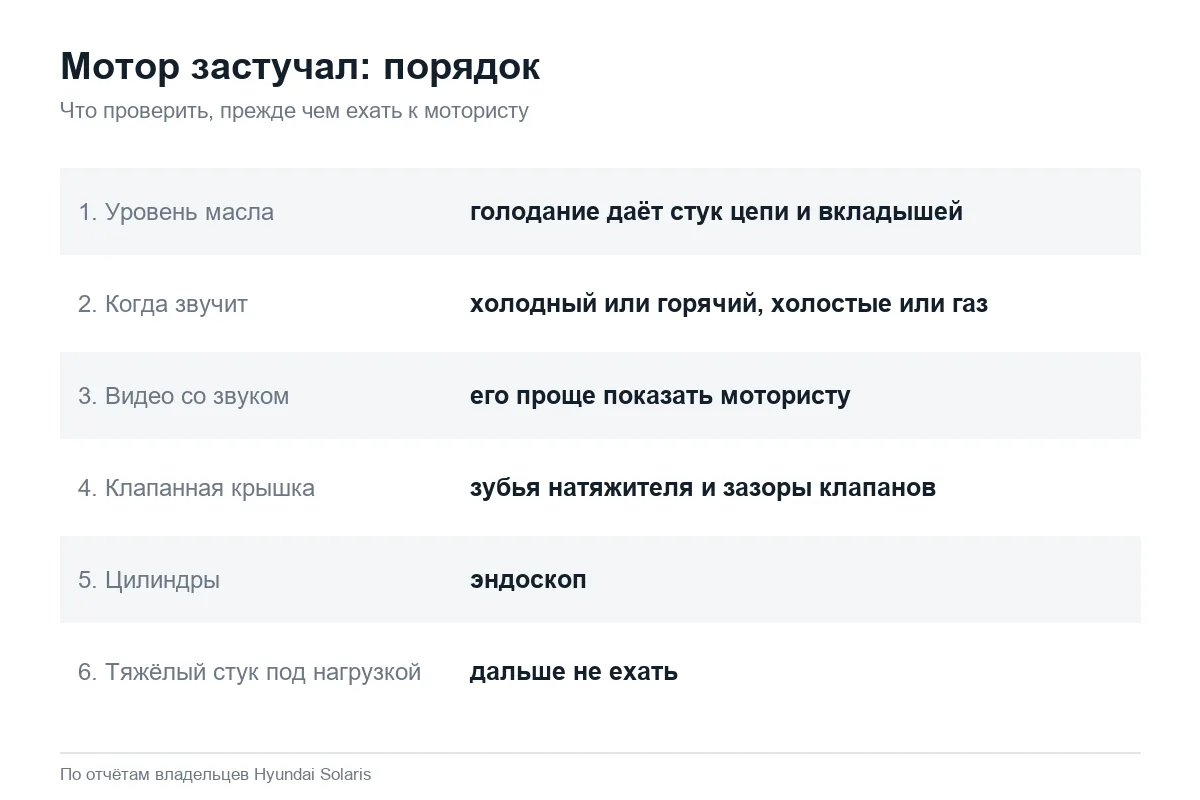The width and height of the screenshot is (1200, 800).
Task: Click the heading 'Мотор застучал: порядок'
Action: (300, 66)
